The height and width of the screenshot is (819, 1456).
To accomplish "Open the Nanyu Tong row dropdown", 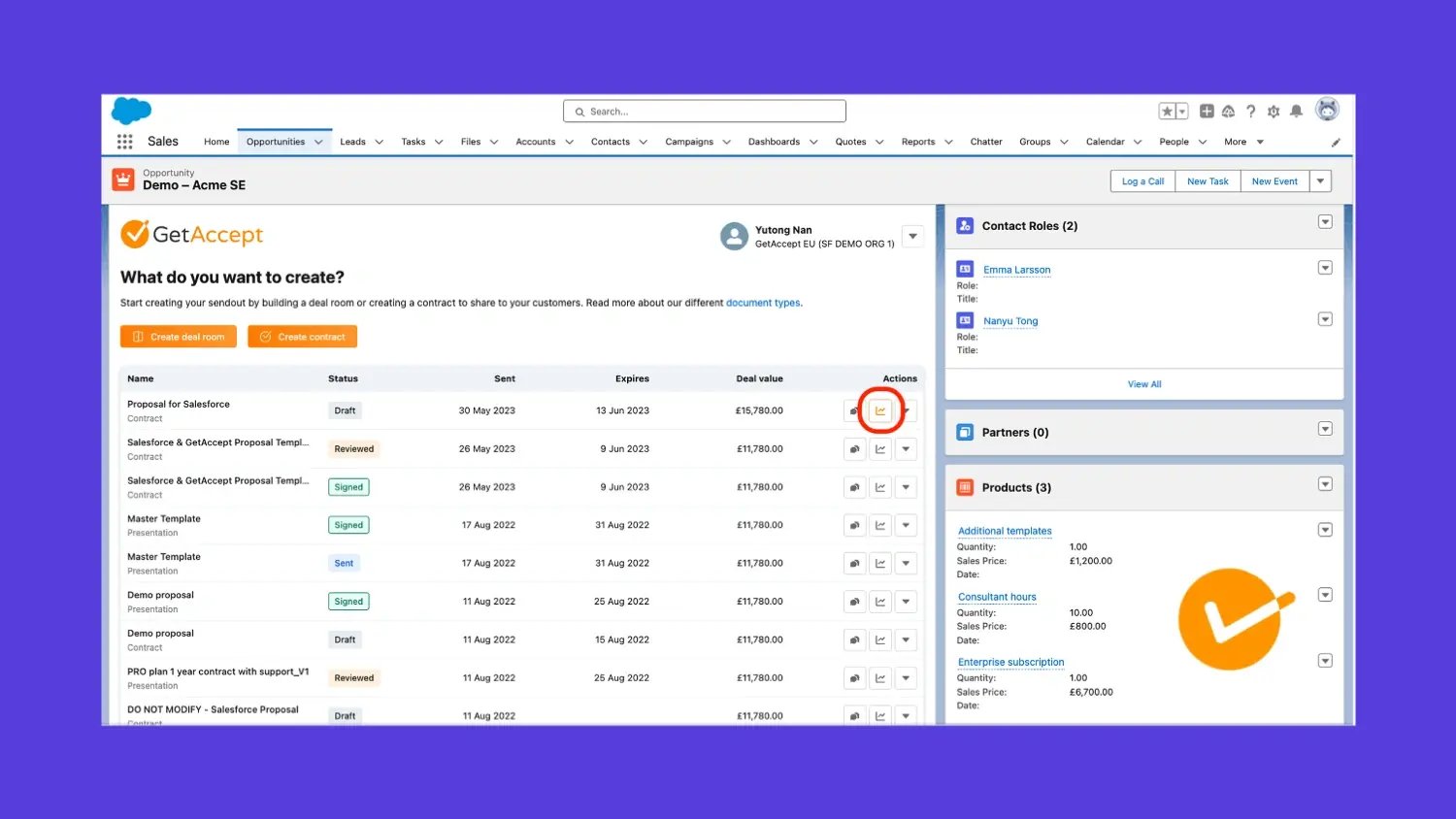I will (x=1325, y=319).
